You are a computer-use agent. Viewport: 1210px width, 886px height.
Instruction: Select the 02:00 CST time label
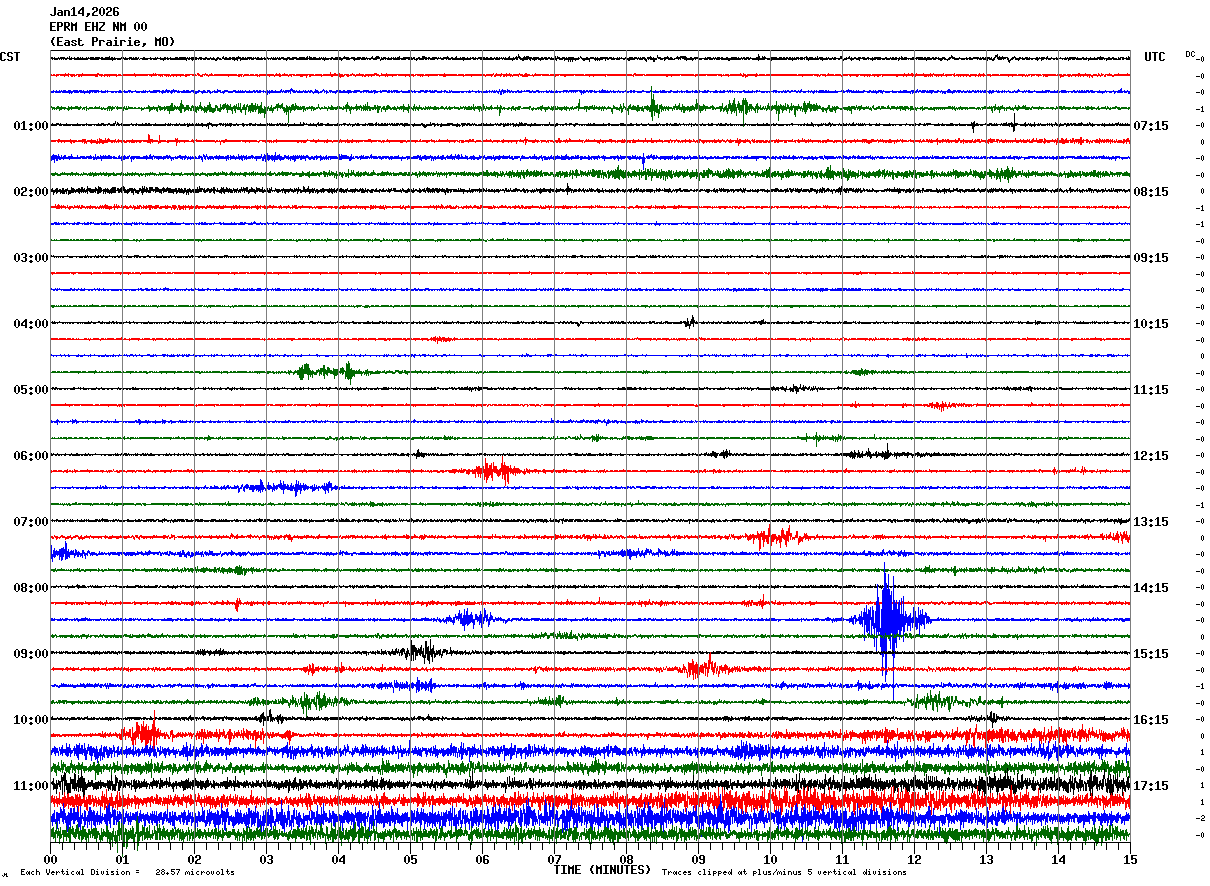coord(31,192)
